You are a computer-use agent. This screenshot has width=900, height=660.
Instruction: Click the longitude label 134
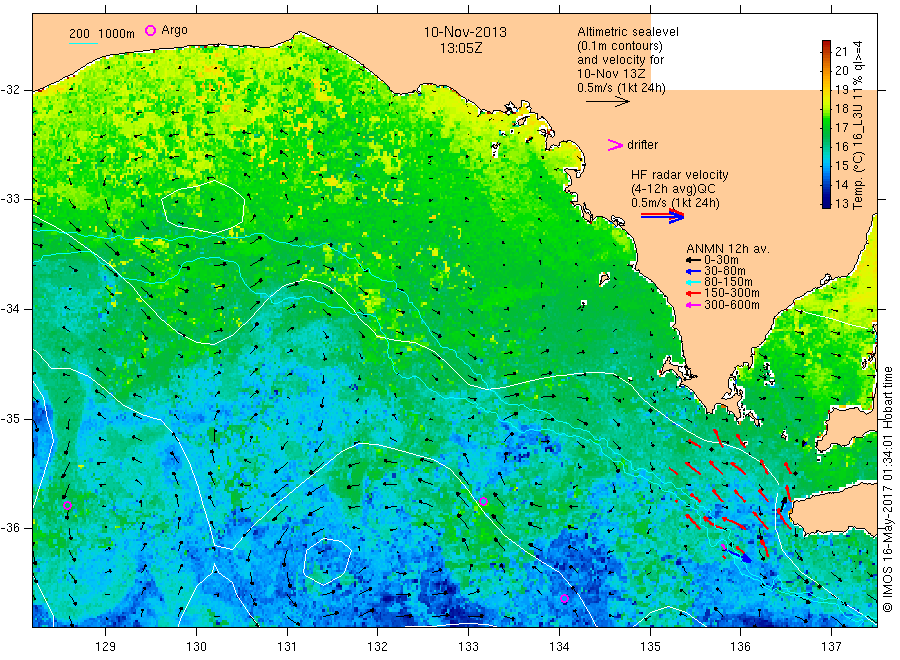(559, 647)
